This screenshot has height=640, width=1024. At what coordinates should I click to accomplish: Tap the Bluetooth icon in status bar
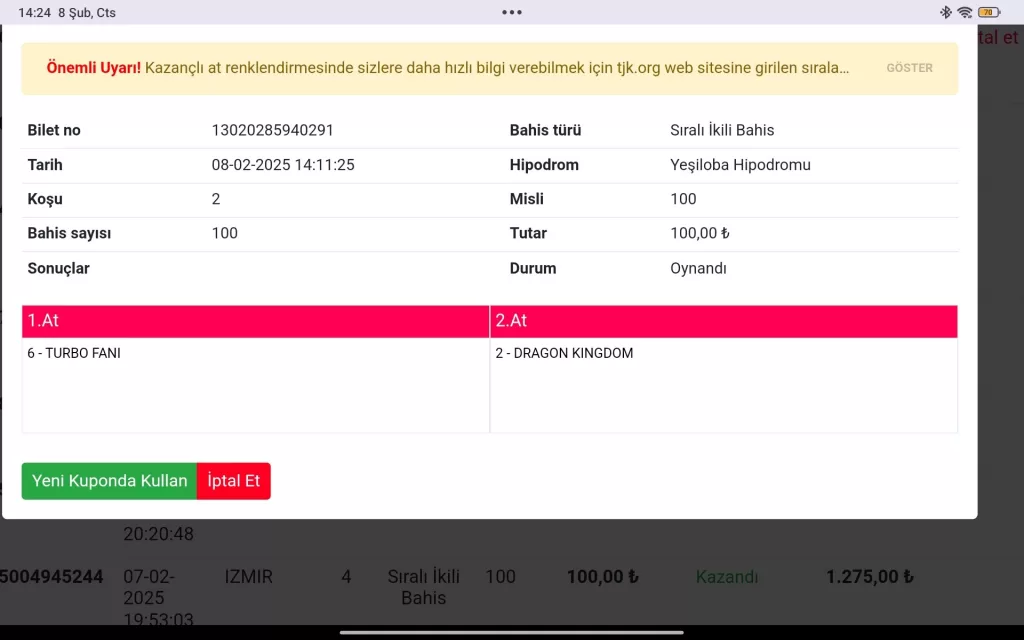(946, 12)
